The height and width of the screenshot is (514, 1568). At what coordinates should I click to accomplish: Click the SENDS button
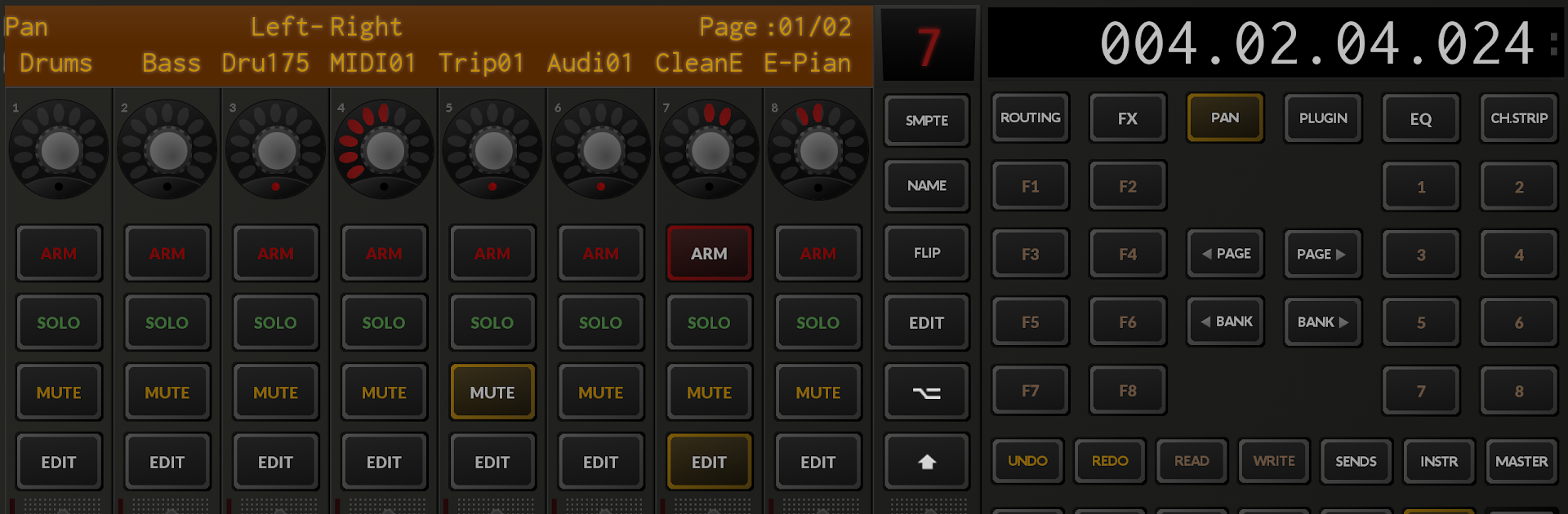coord(1356,461)
